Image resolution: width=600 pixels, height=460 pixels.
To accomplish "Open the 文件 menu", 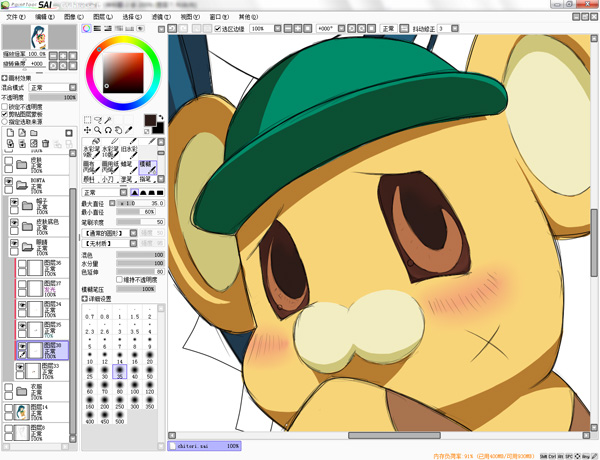I will click(16, 17).
